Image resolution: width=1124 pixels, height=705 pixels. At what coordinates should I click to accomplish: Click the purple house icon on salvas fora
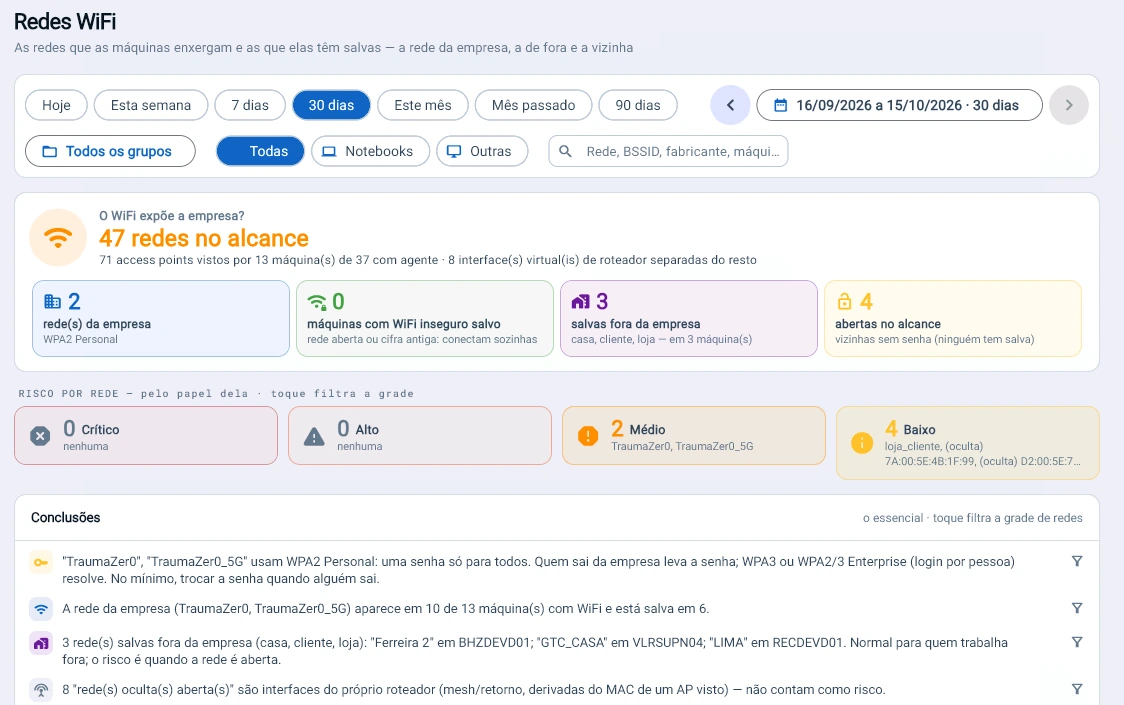[581, 302]
